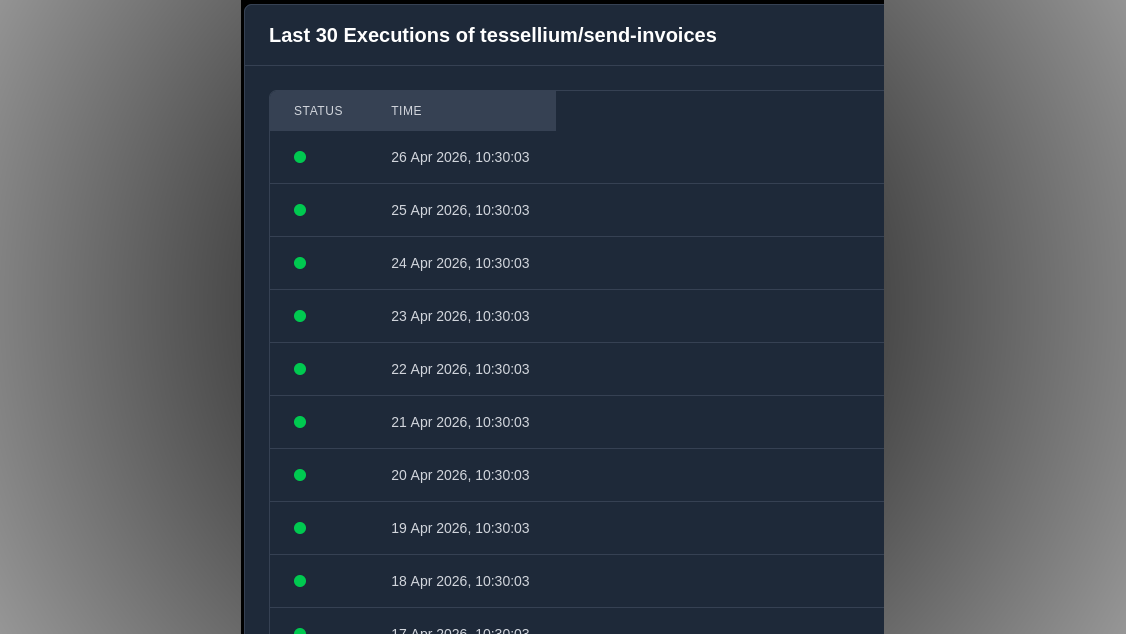Click the TIME column header
Screen dimensions: 1126x634
(x=406, y=111)
